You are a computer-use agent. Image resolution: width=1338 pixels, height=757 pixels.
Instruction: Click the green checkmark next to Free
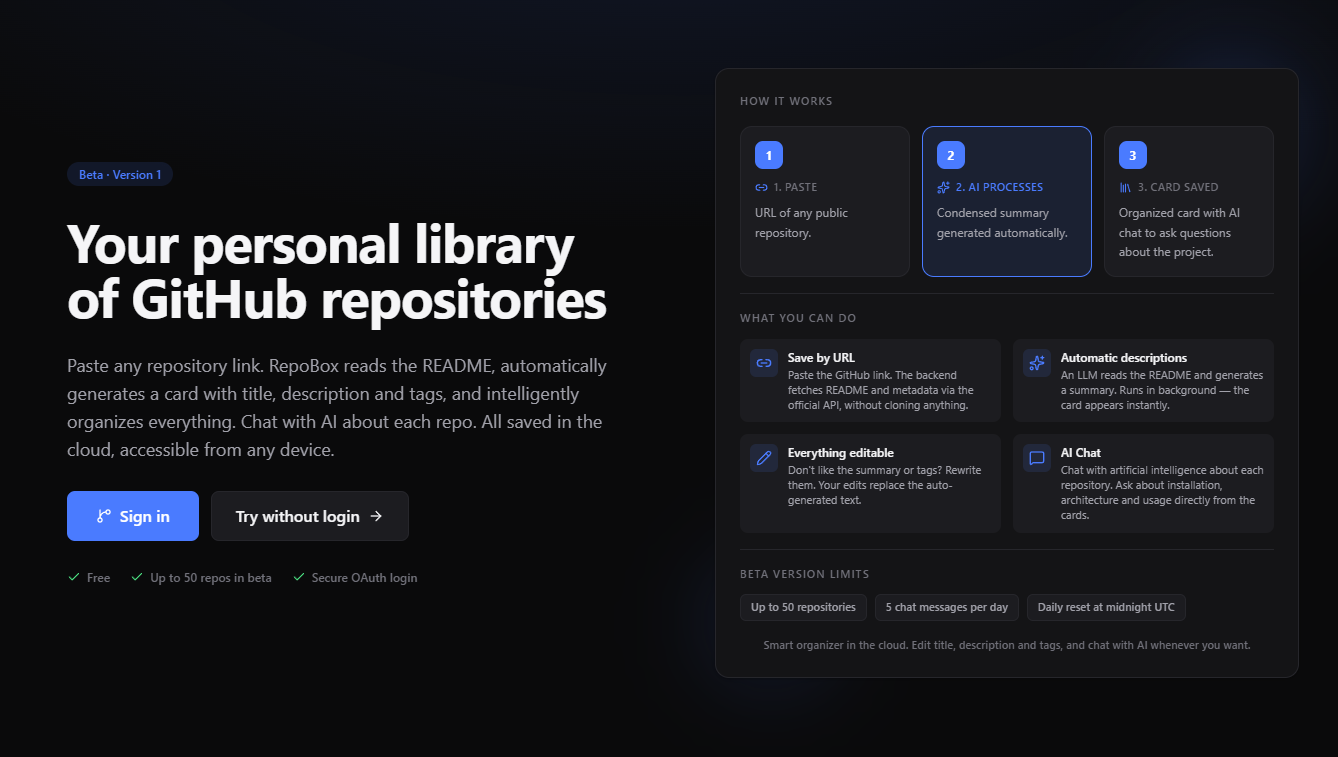point(74,577)
